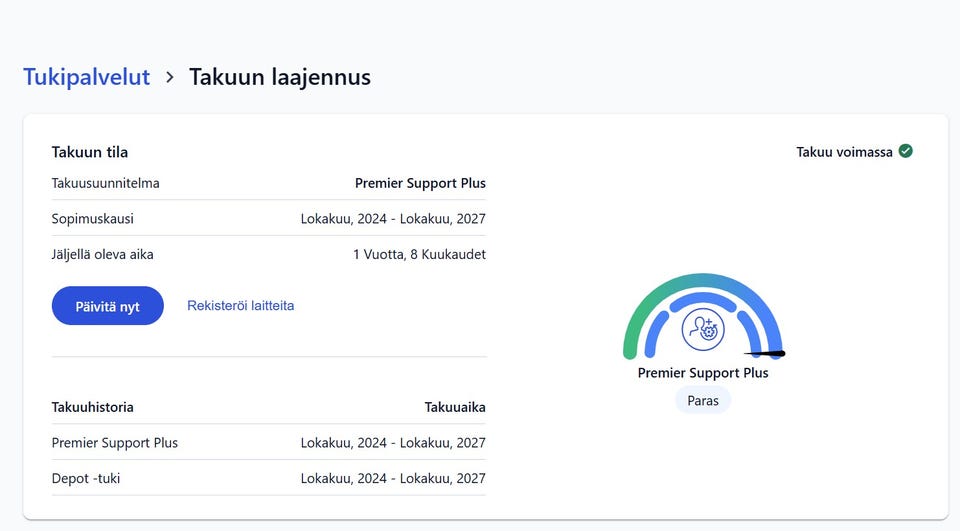Click the Sopimuskausi date range value
This screenshot has width=960, height=531.
coord(393,219)
